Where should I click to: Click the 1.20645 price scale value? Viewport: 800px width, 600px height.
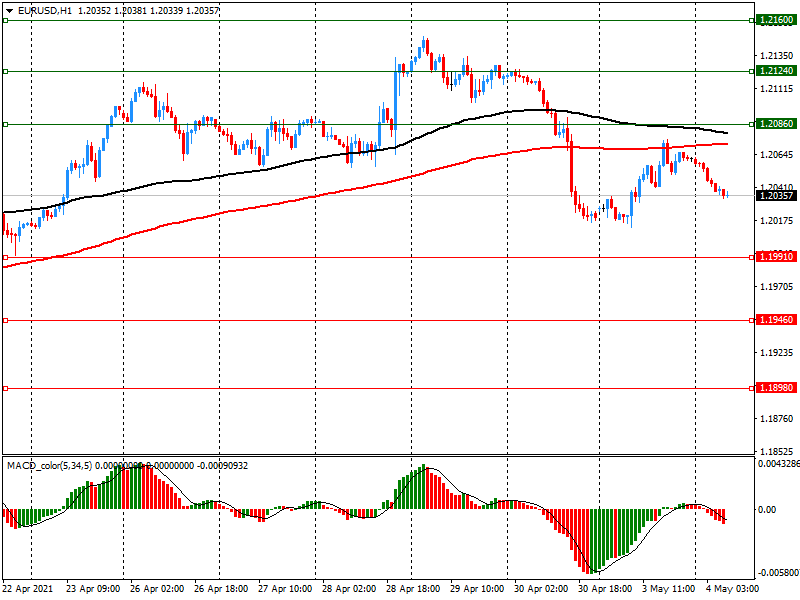777,155
